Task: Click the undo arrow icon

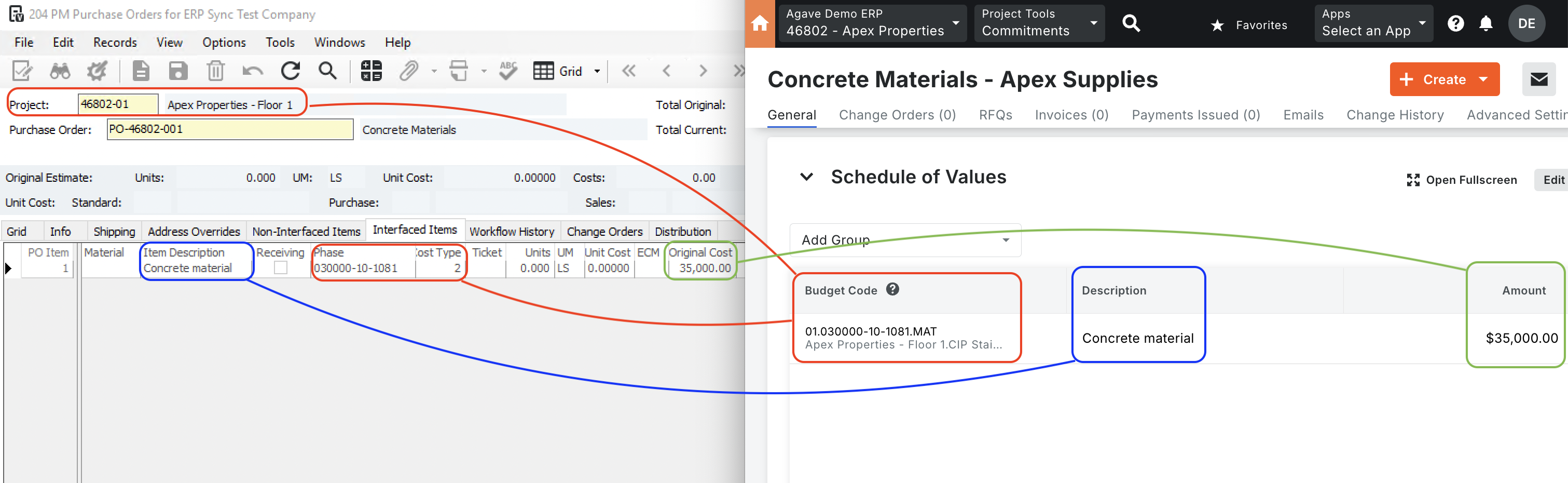Action: pyautogui.click(x=253, y=71)
